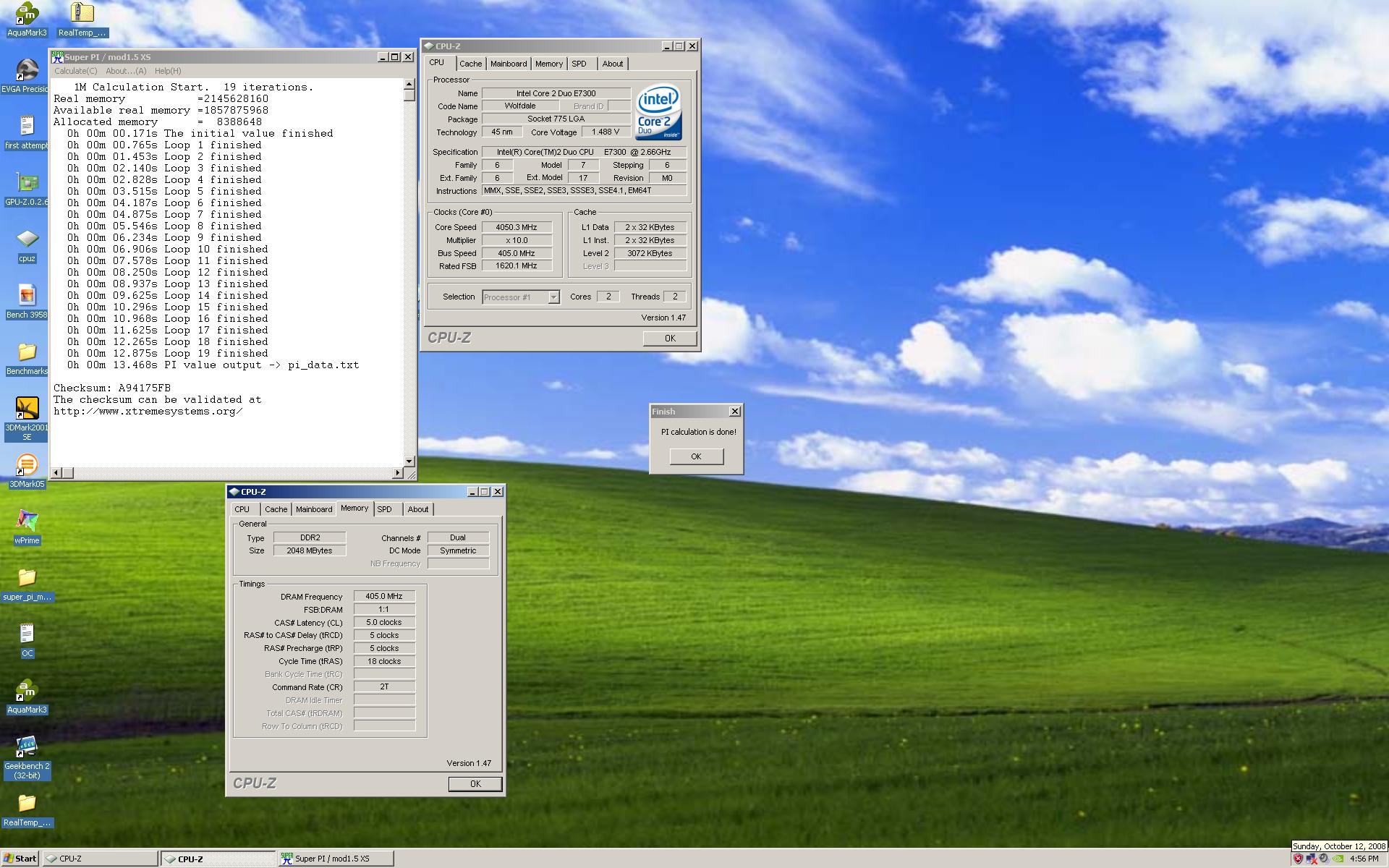Click the Cycle Time 18 clocks field
The width and height of the screenshot is (1389, 868).
coord(384,662)
